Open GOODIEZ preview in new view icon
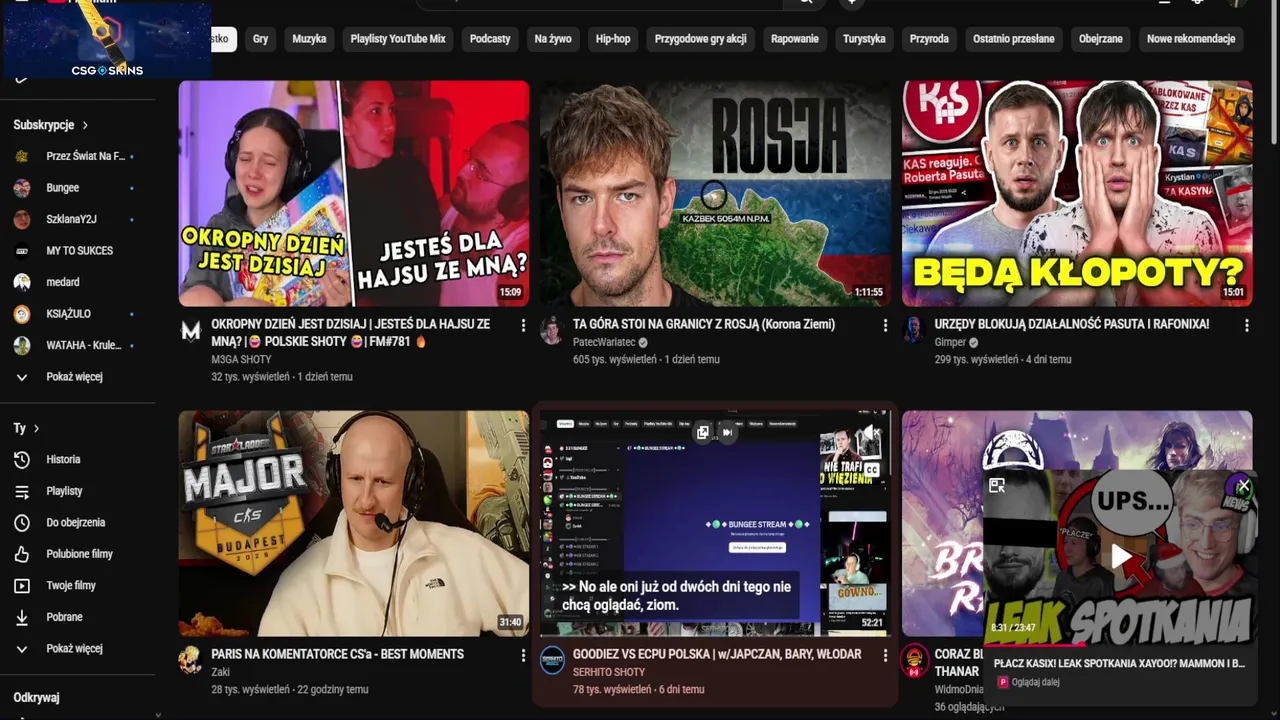Screen dimensions: 1280x720 [703, 432]
